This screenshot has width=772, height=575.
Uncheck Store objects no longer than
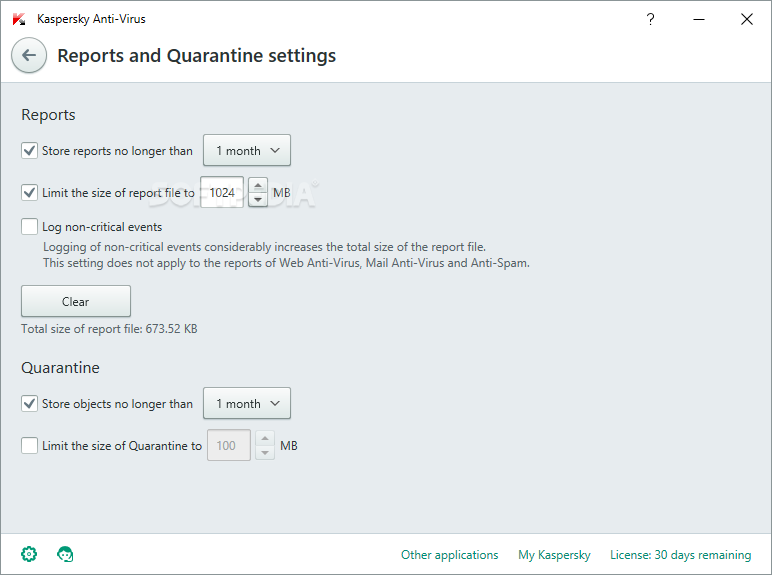30,403
